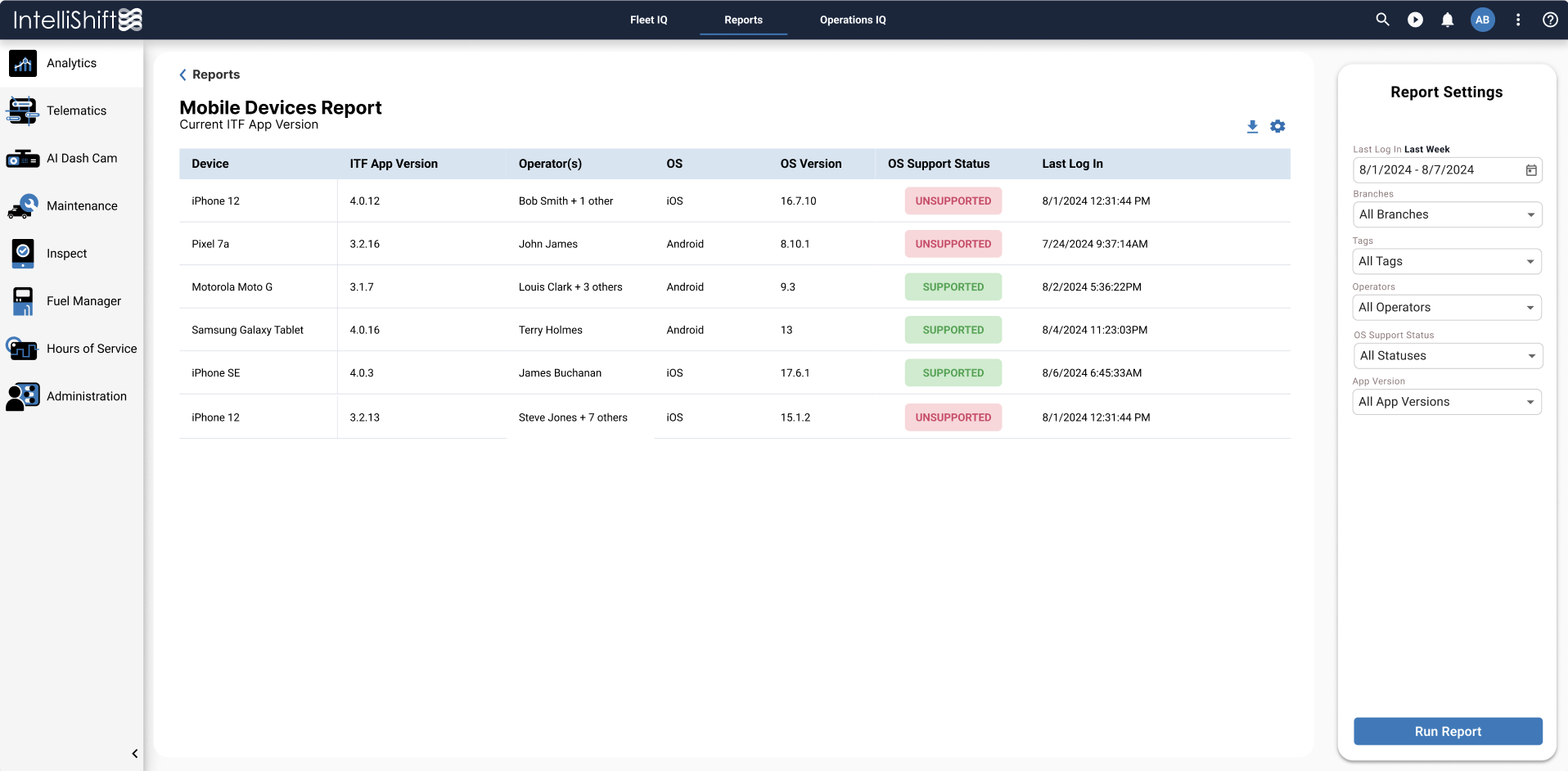Sort by the Device column header
The height and width of the screenshot is (771, 1568).
click(210, 164)
